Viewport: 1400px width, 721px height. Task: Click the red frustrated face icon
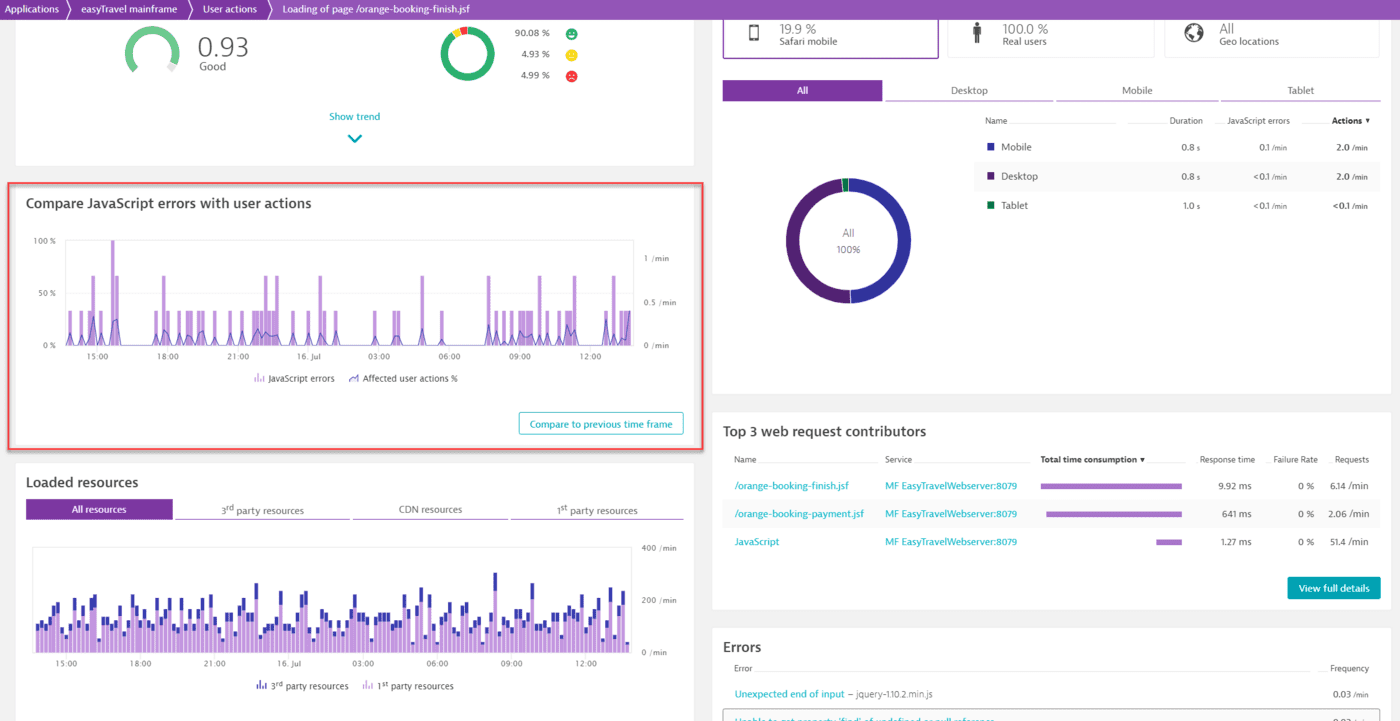572,74
